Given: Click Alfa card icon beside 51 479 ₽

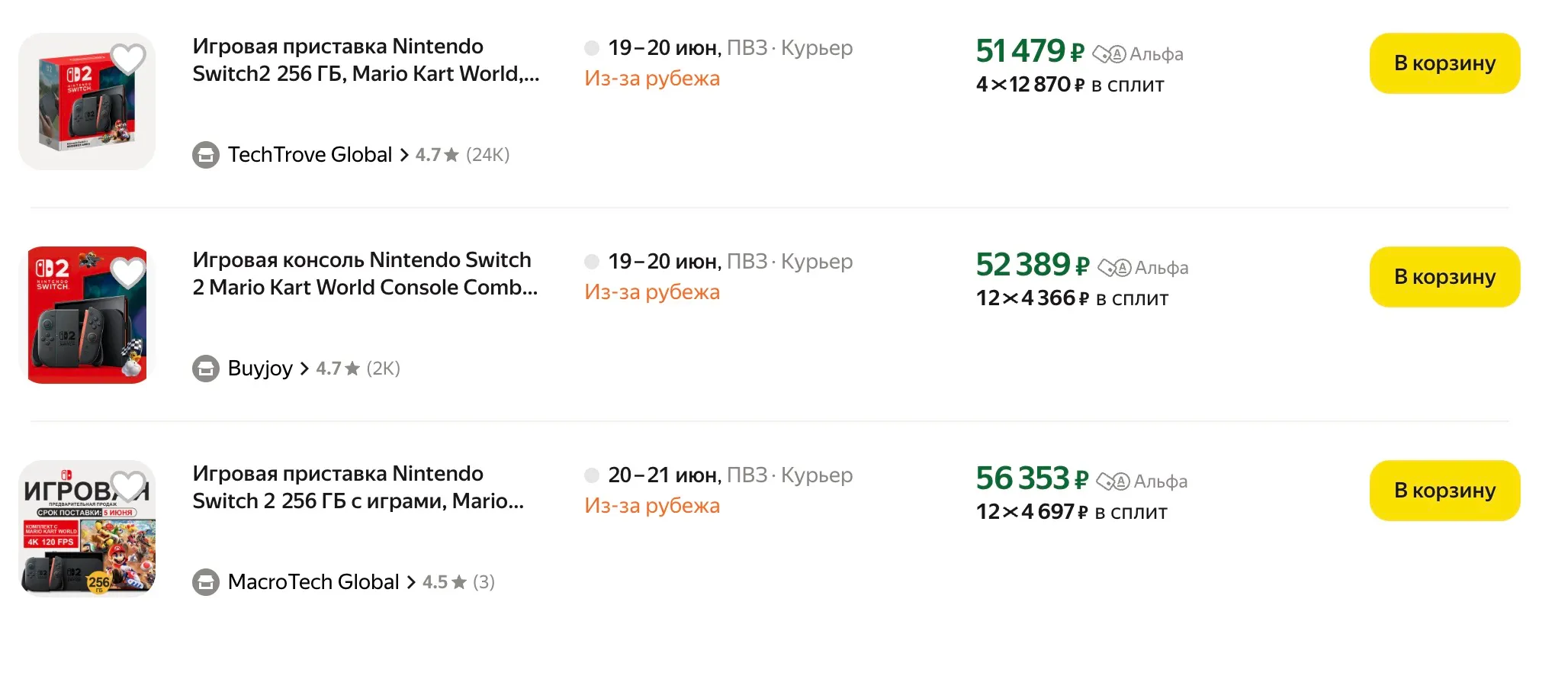Looking at the screenshot, I should (1109, 54).
